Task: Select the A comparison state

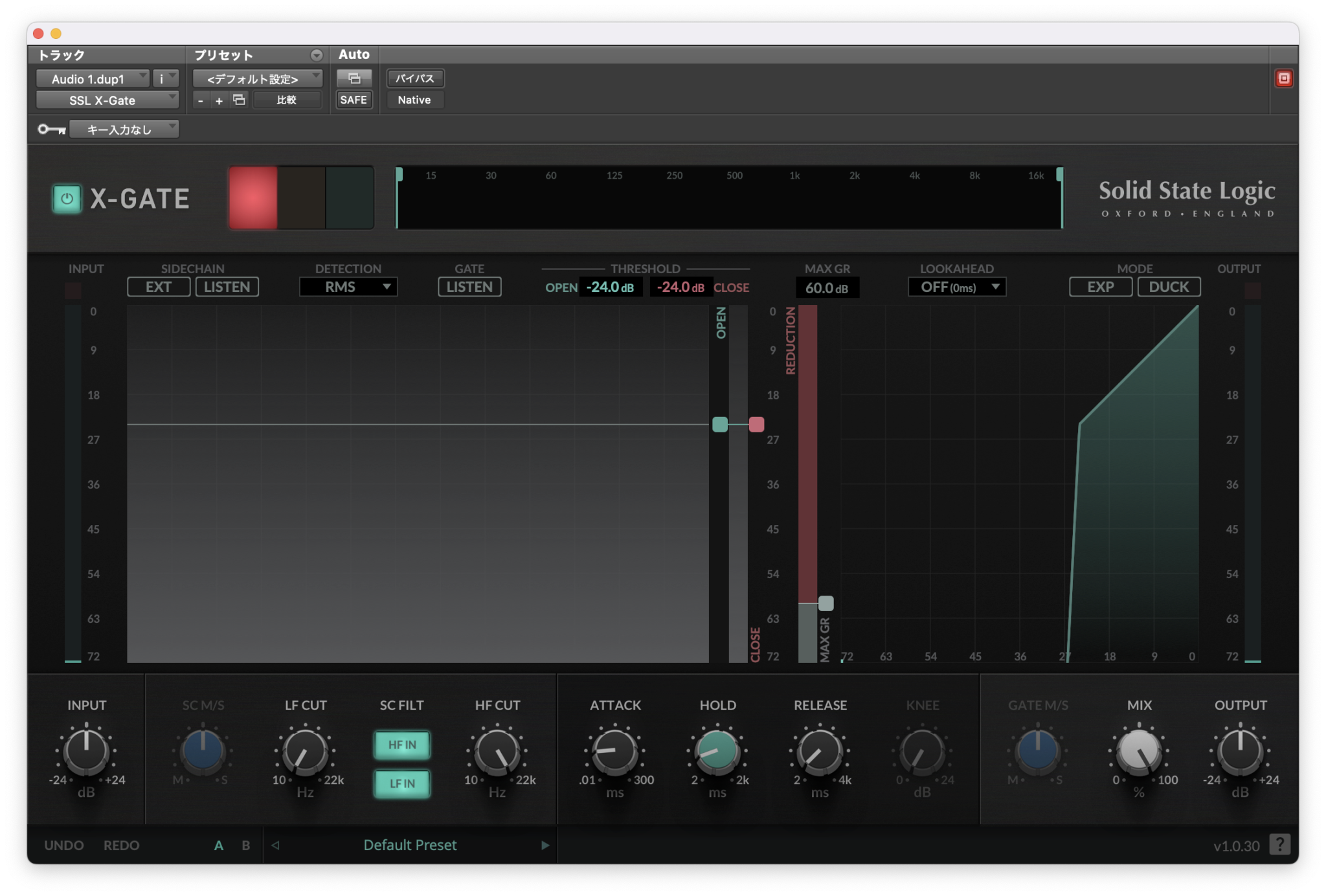Action: tap(219, 845)
